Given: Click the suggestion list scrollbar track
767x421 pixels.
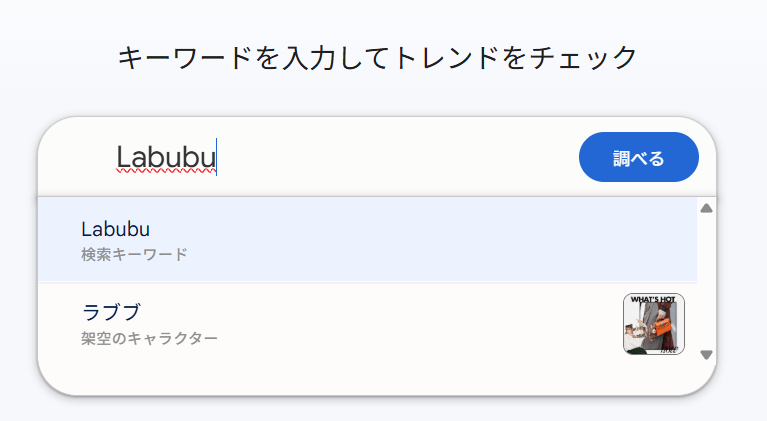Looking at the screenshot, I should click(x=706, y=280).
